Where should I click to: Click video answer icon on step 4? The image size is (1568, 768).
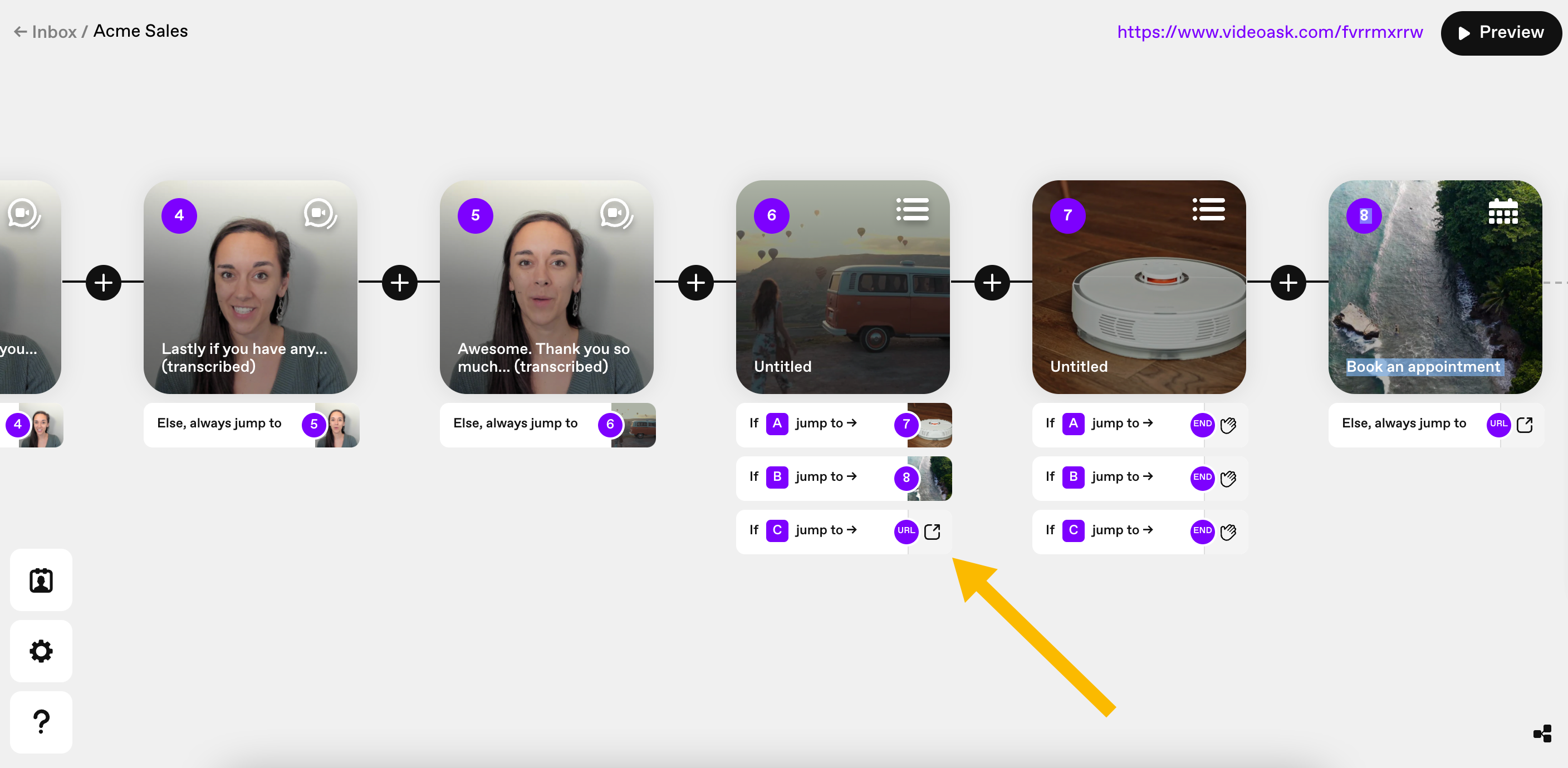[320, 214]
